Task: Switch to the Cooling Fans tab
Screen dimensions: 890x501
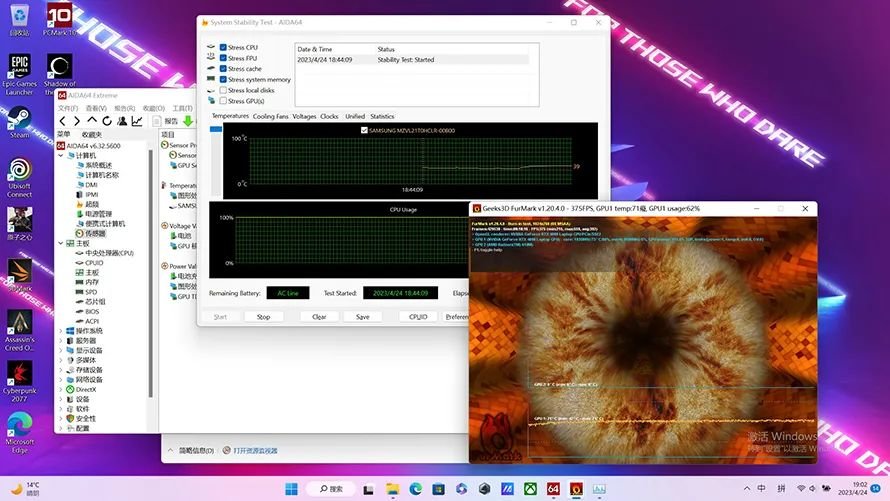Action: 270,116
